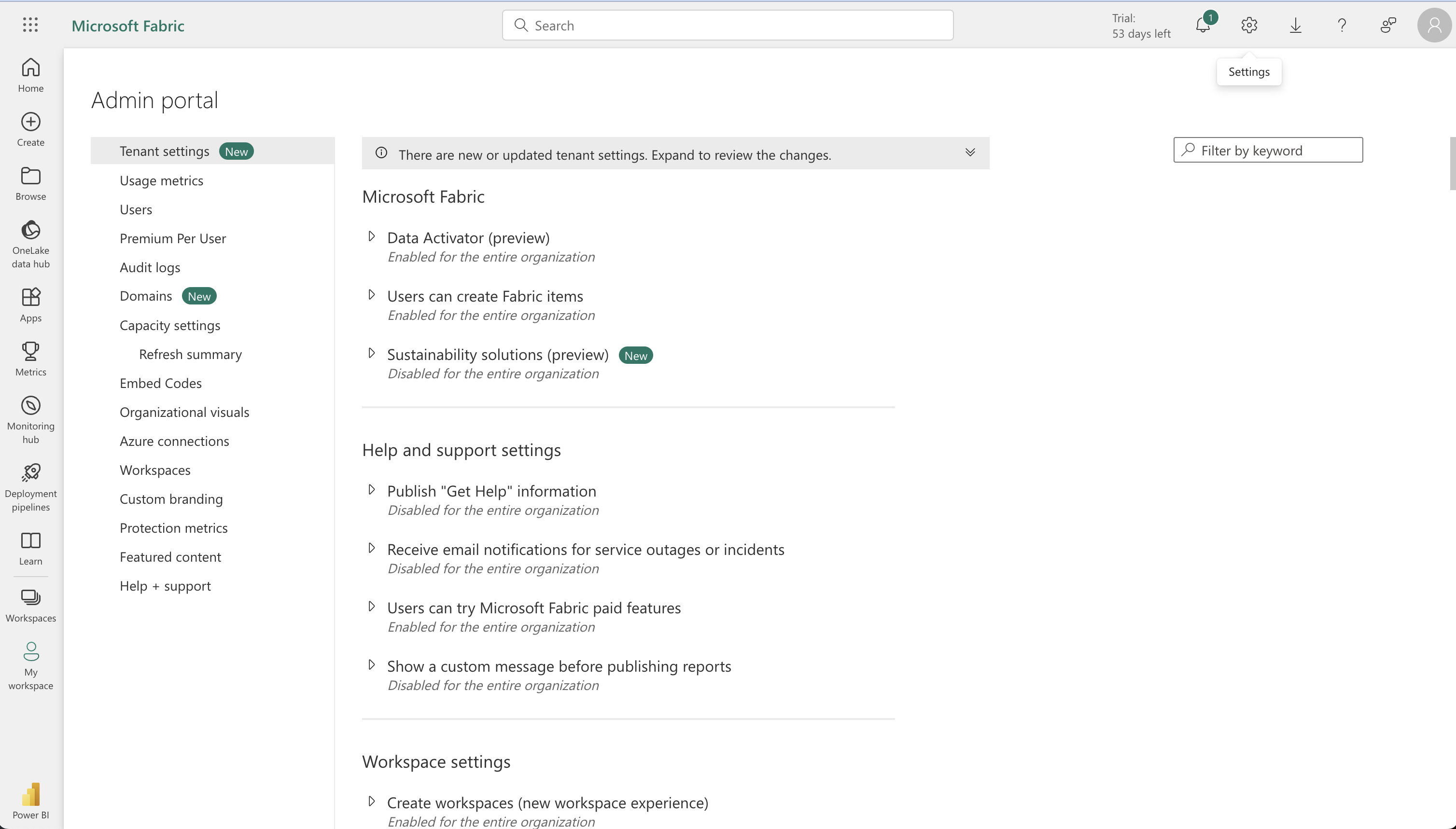Expand Receive email notifications for outages
The image size is (1456, 829).
tap(371, 548)
